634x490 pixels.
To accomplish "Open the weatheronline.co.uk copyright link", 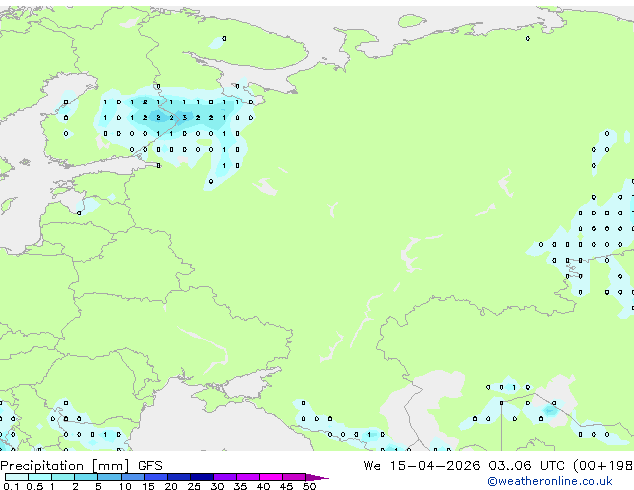I will 549,481.
